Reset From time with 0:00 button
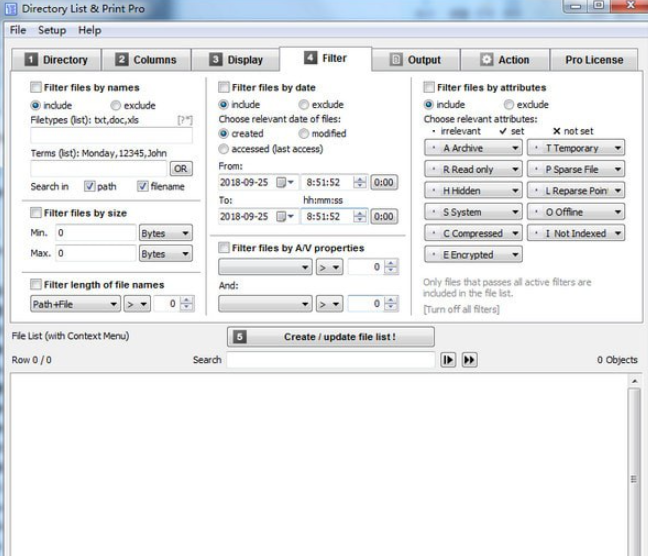The width and height of the screenshot is (648, 556). click(x=384, y=182)
